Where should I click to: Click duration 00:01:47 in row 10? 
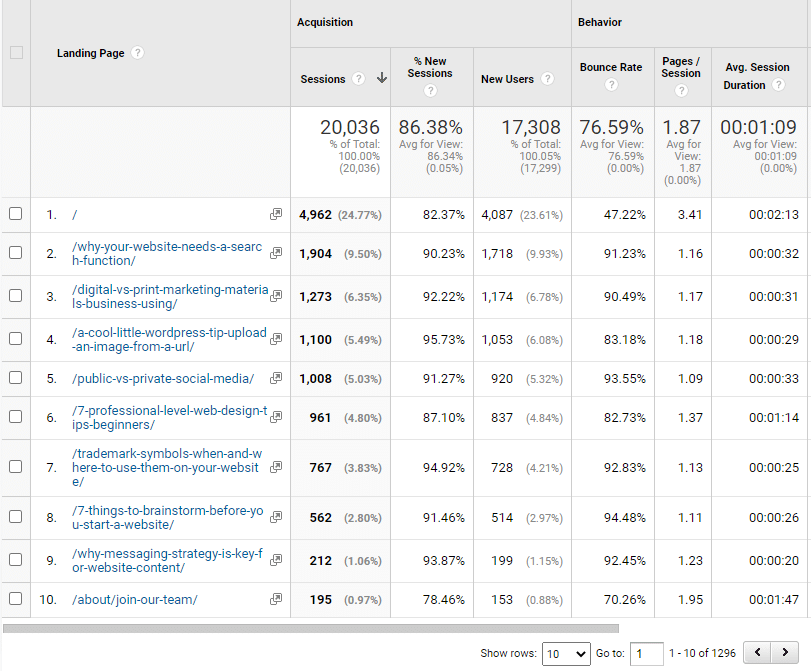[x=774, y=600]
